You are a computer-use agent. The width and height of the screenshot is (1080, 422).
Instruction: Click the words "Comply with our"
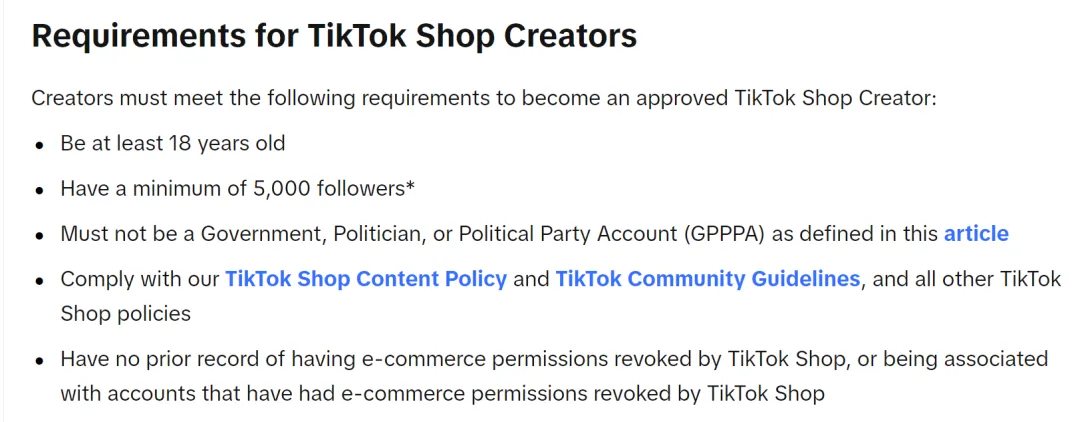click(x=139, y=279)
